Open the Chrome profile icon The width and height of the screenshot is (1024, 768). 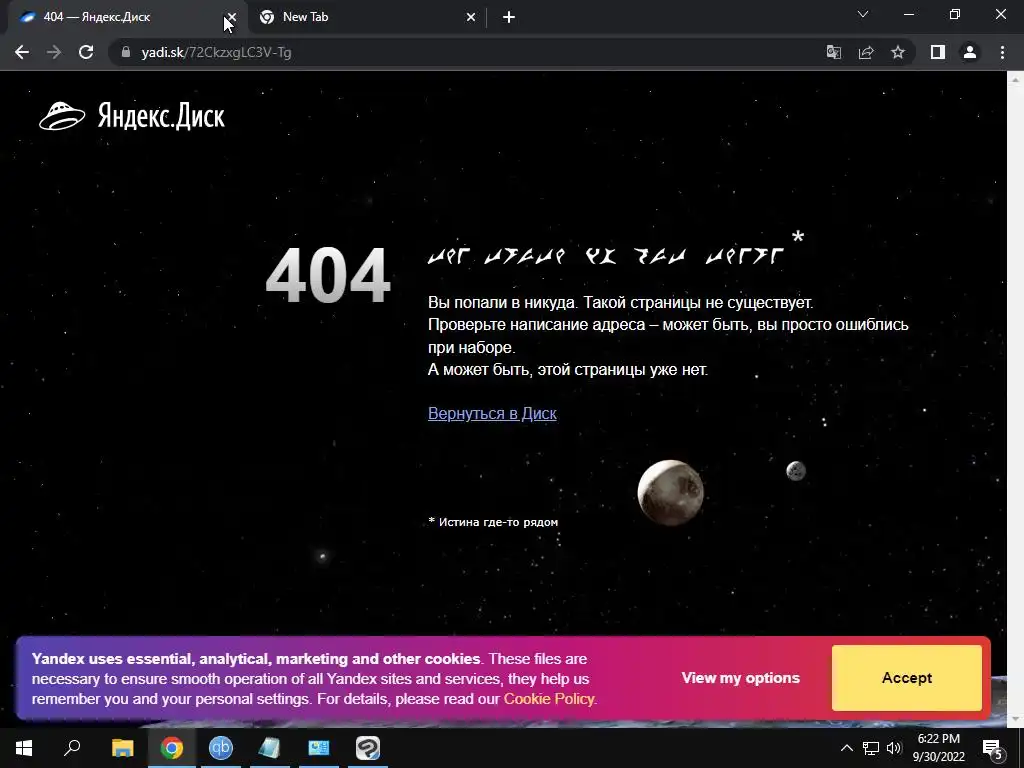[970, 52]
